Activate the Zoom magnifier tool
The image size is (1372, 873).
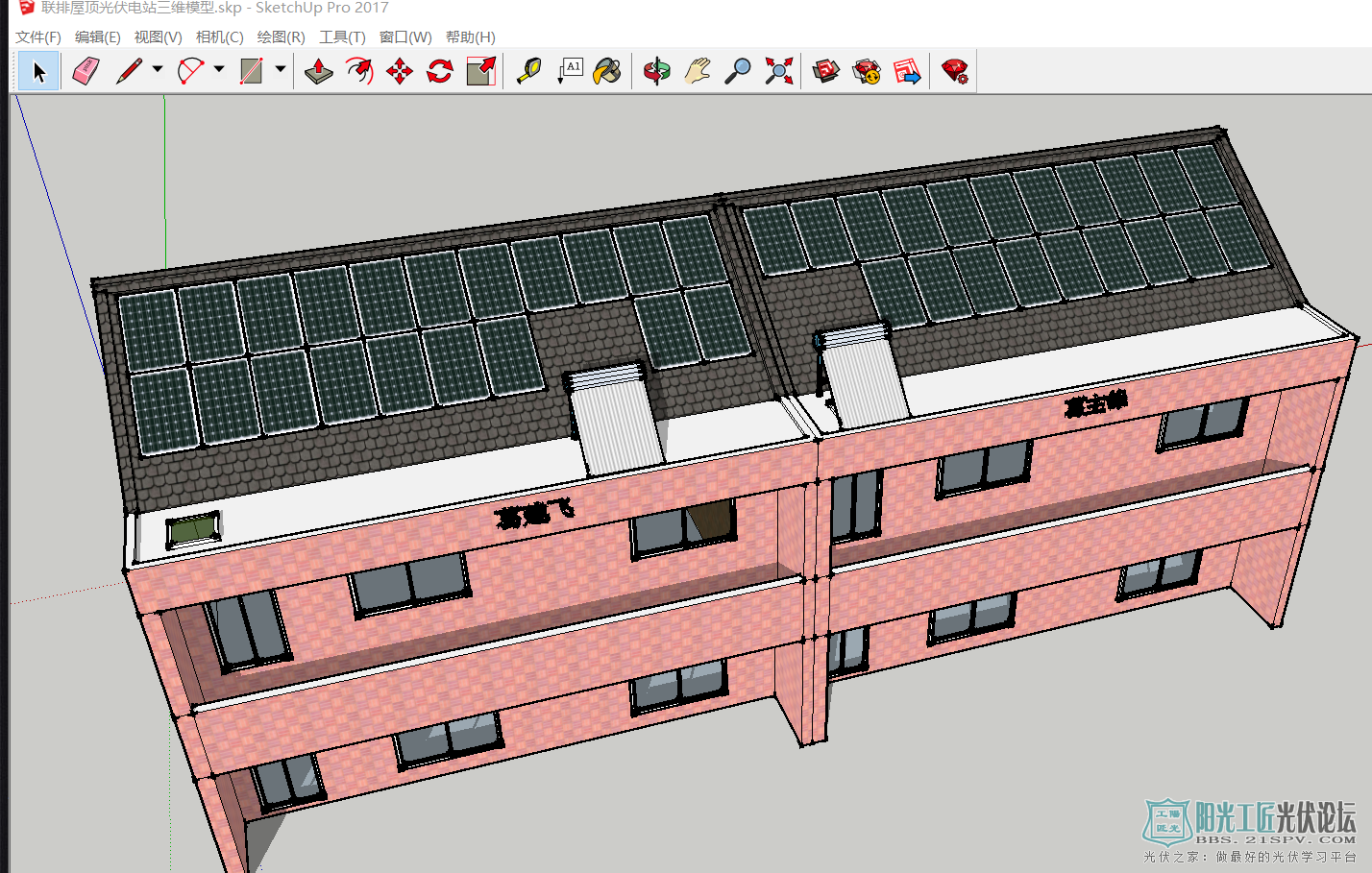[x=738, y=71]
